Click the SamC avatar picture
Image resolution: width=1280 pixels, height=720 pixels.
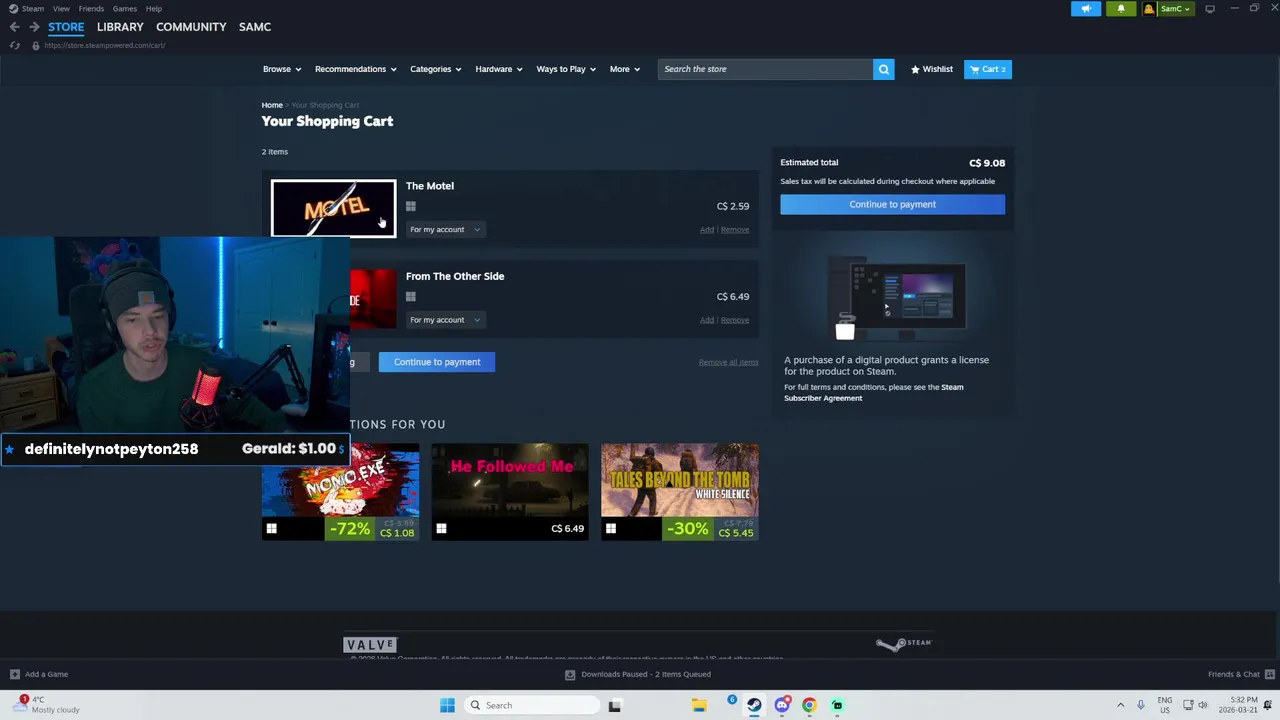[1149, 9]
